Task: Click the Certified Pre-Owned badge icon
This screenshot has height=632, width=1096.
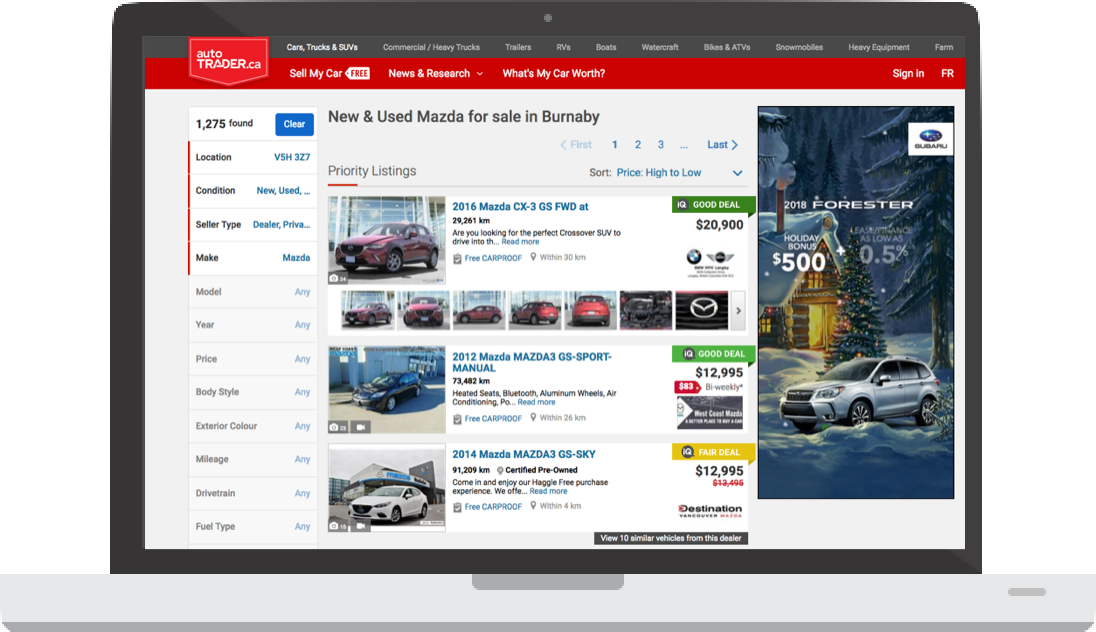Action: pos(500,471)
